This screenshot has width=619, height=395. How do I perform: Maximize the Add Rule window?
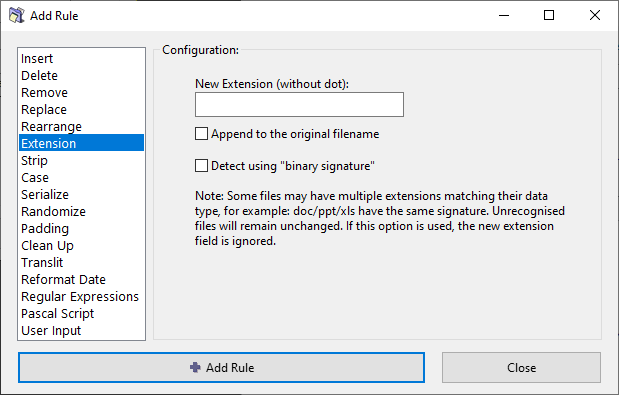click(x=549, y=15)
